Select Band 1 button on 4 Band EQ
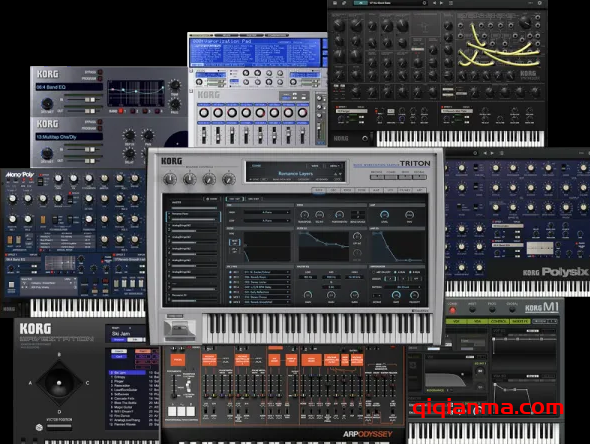This screenshot has width=590, height=444. click(121, 111)
